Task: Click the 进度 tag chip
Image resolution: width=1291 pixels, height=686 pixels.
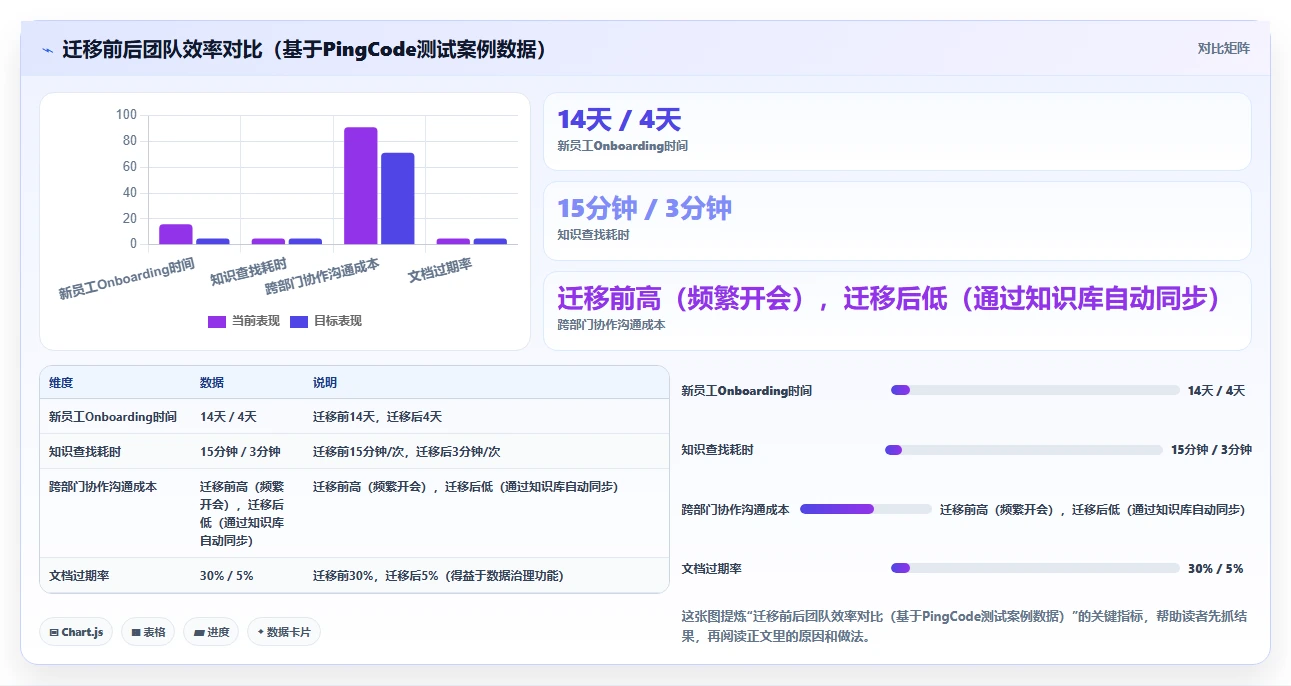Action: [x=211, y=632]
